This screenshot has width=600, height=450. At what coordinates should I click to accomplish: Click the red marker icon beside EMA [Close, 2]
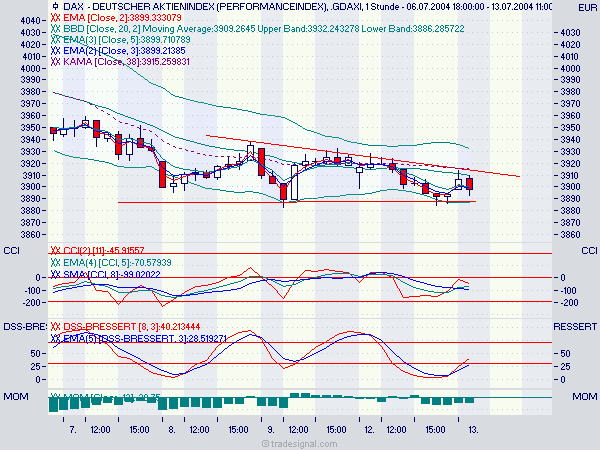click(55, 18)
